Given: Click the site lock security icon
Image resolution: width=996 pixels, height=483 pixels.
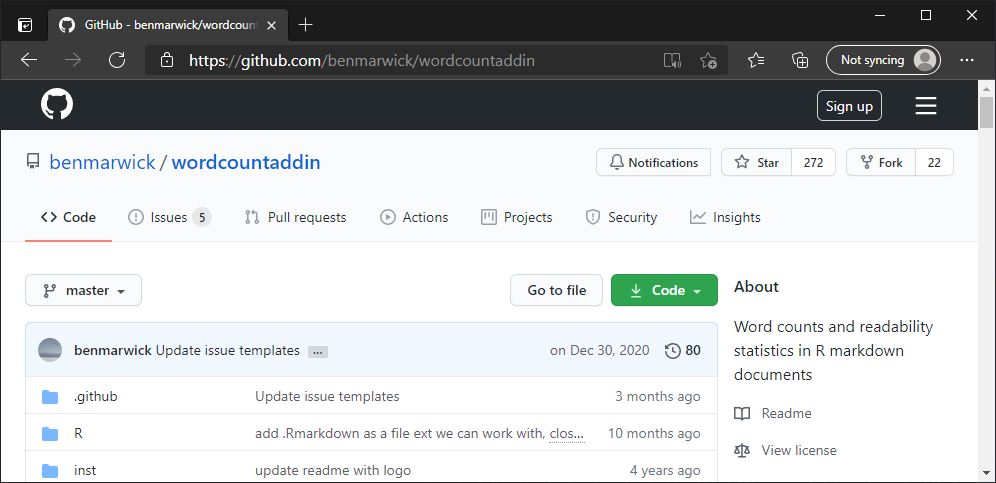Looking at the screenshot, I should coord(167,60).
